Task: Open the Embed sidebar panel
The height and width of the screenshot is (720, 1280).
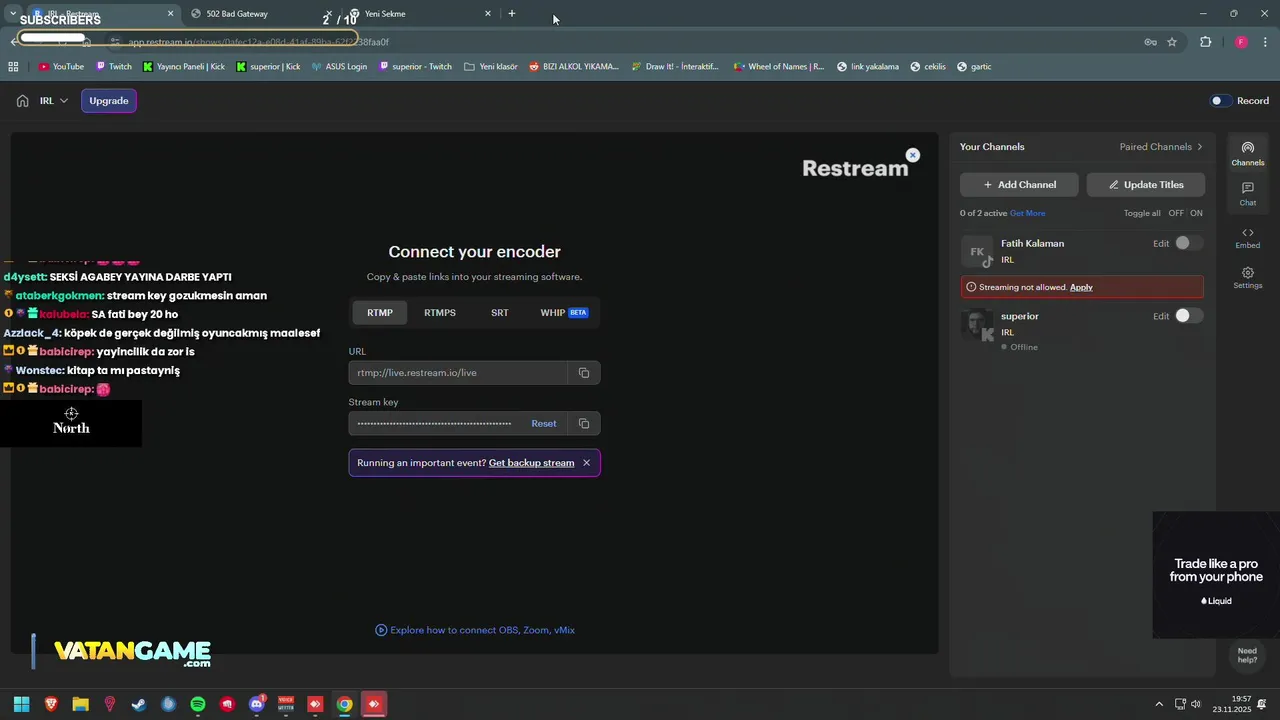Action: point(1247,237)
